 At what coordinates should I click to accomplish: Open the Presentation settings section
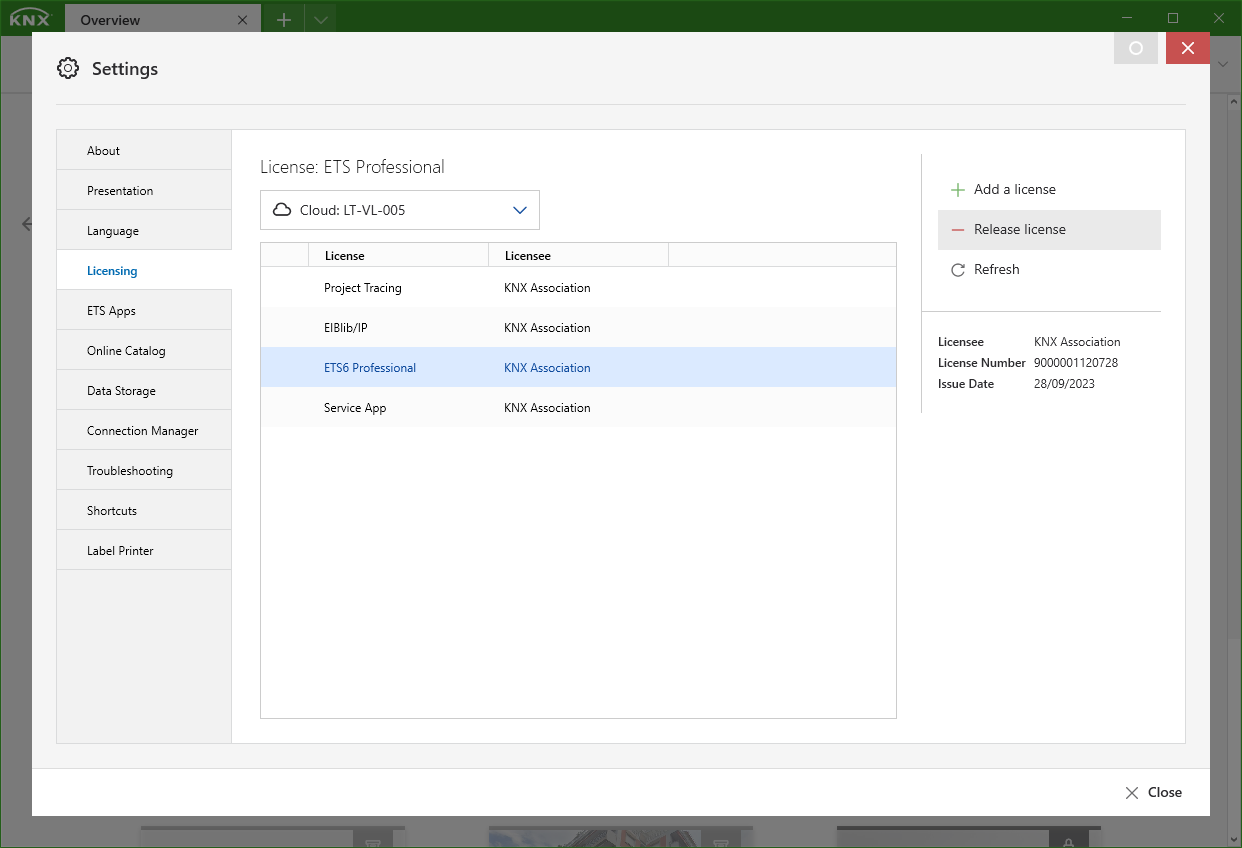pos(144,190)
